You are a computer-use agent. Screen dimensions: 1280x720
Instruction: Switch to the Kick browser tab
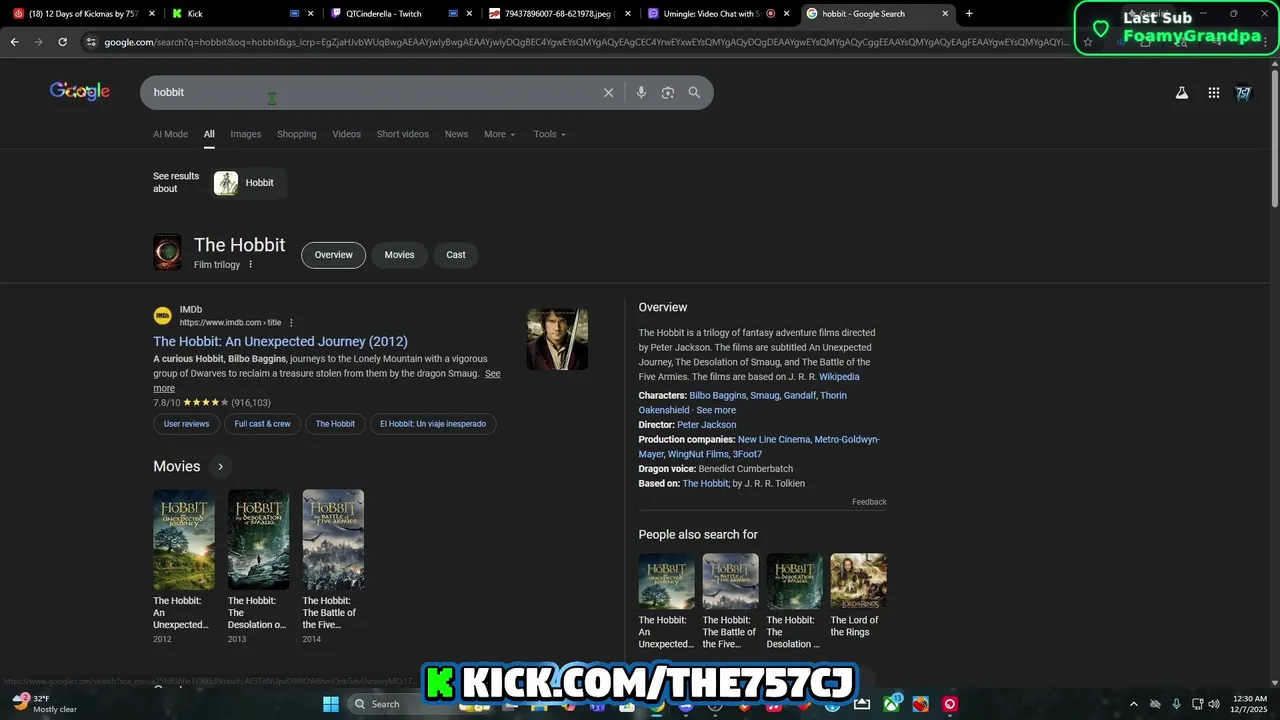[x=240, y=14]
